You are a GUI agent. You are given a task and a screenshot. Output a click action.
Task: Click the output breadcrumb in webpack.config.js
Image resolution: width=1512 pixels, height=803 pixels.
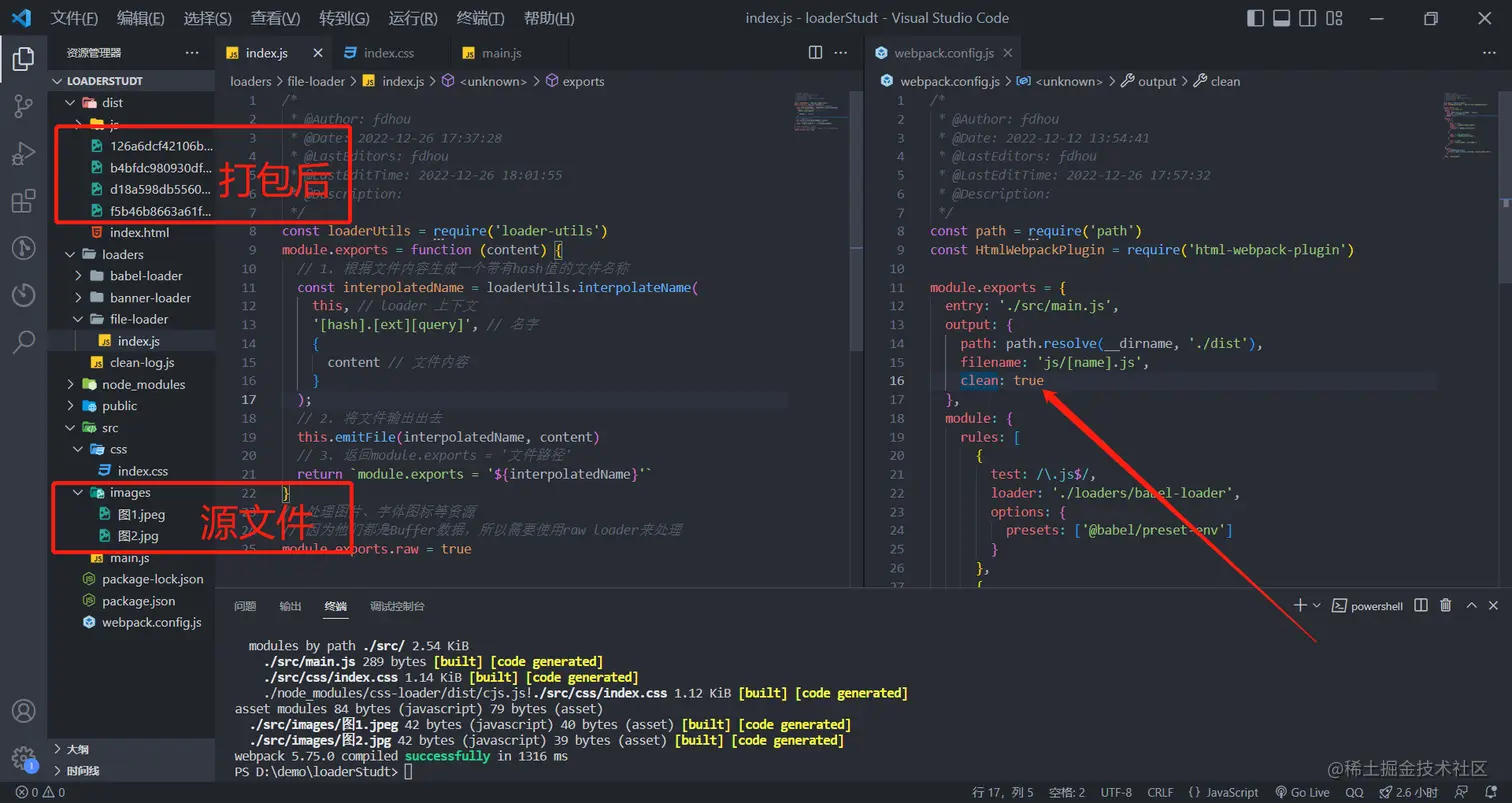point(1149,81)
